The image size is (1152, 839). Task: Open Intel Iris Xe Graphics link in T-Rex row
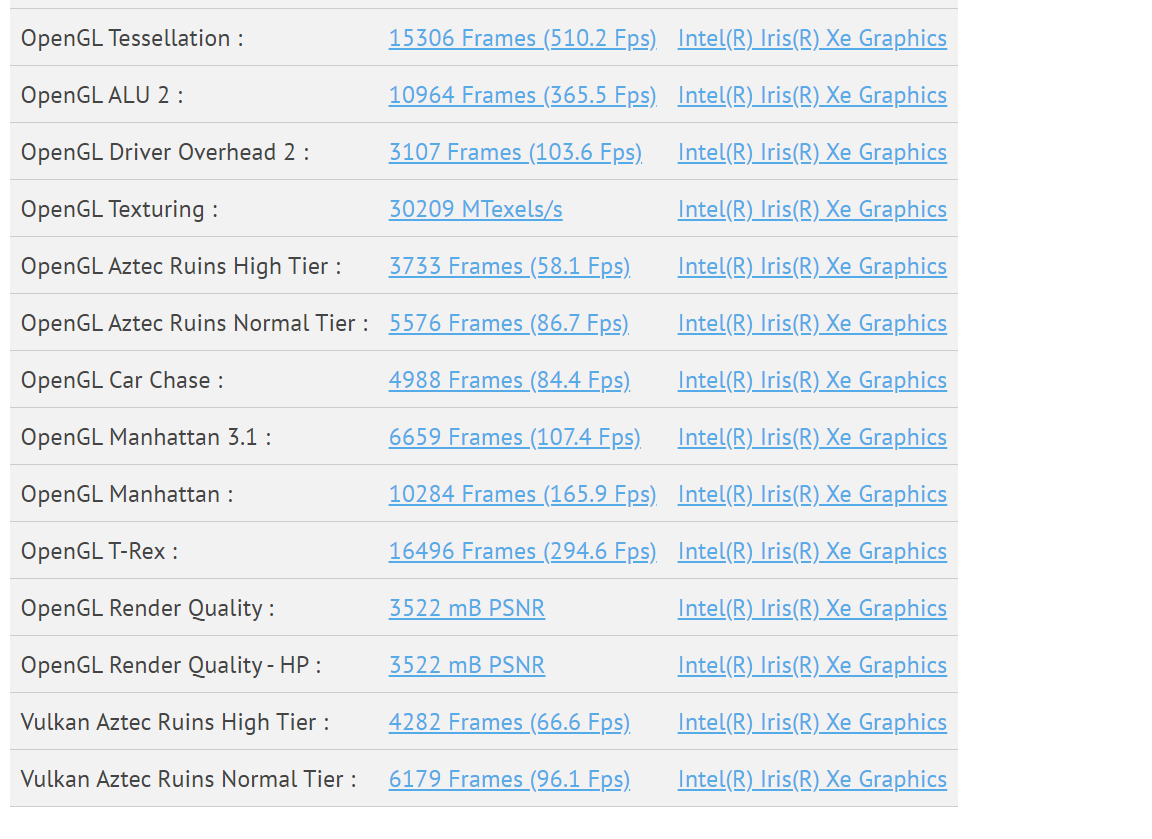point(812,551)
